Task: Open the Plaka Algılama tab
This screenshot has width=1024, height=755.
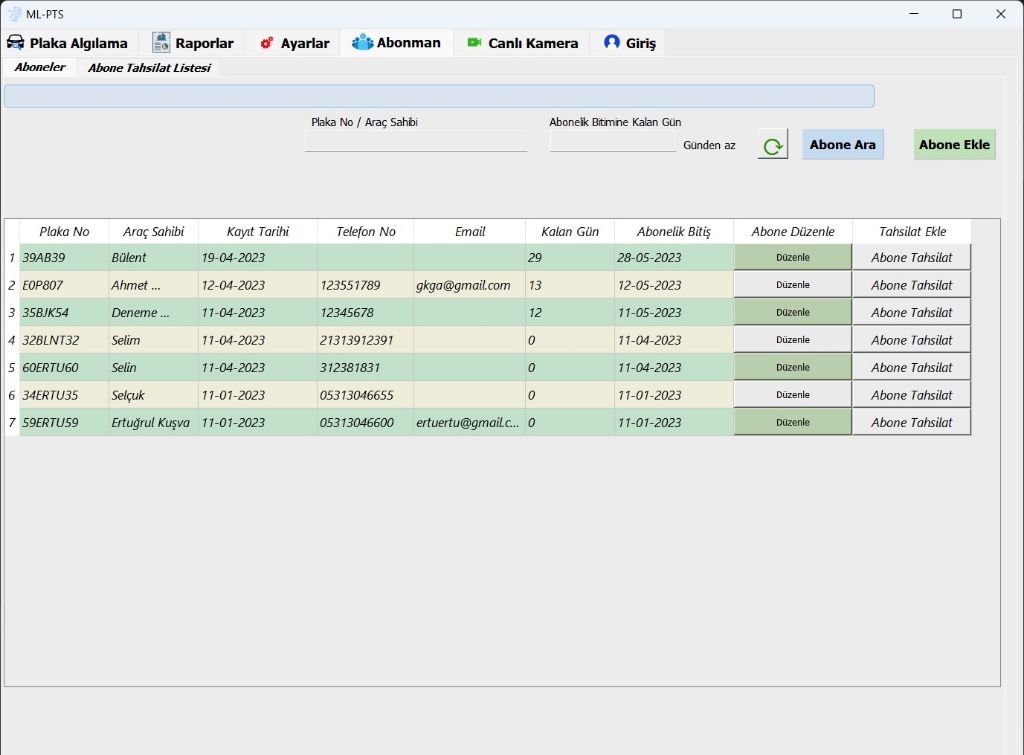Action: [69, 43]
